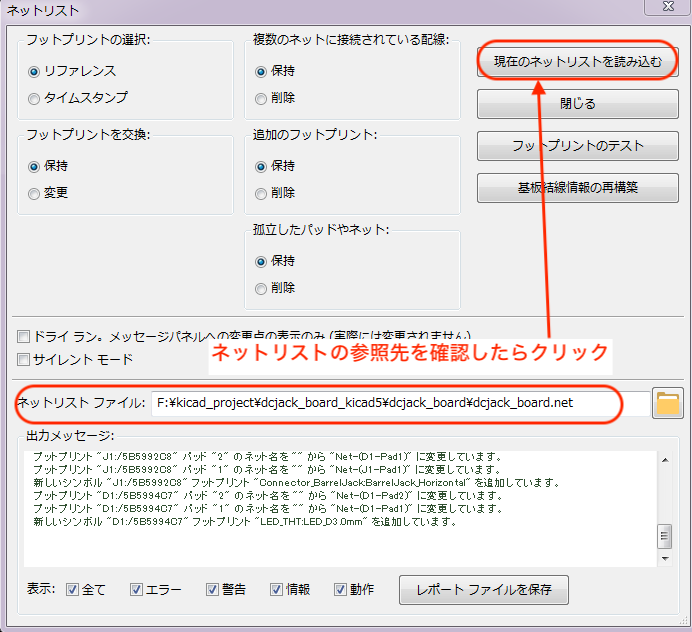Toggle the エラー display checkbox
Viewport: 692px width, 632px height.
click(x=136, y=590)
